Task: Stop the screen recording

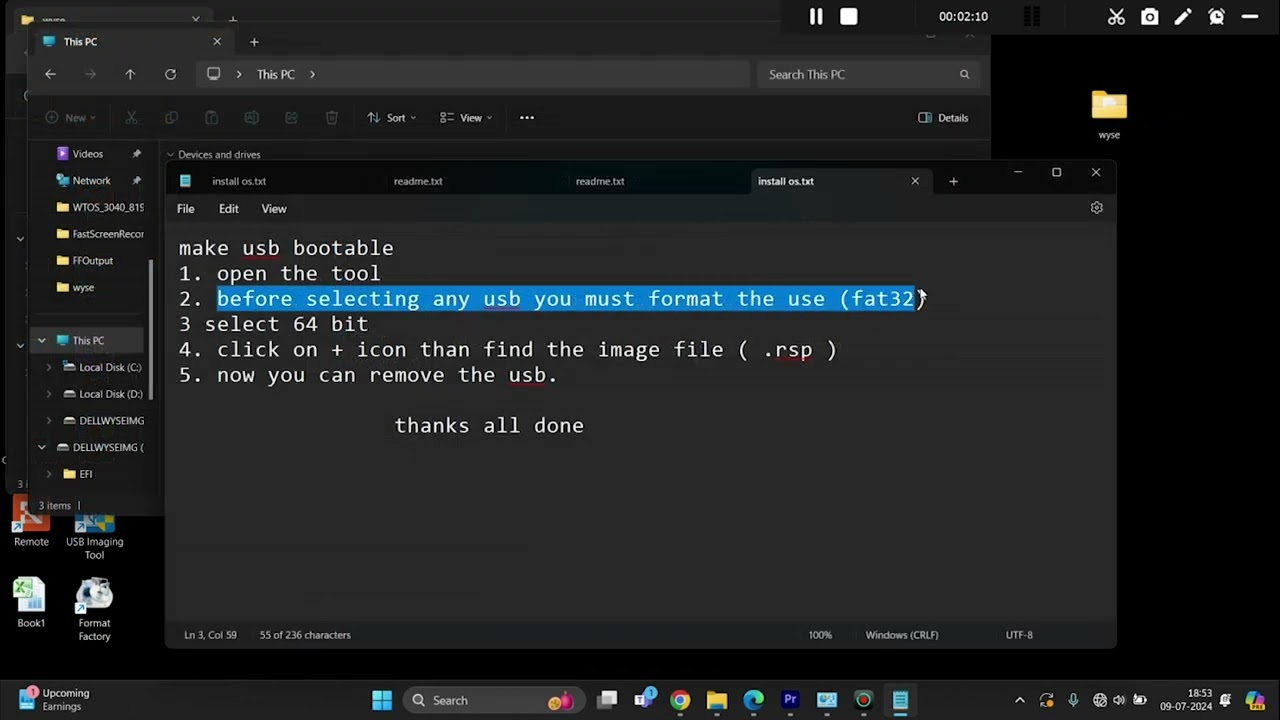Action: [x=849, y=17]
